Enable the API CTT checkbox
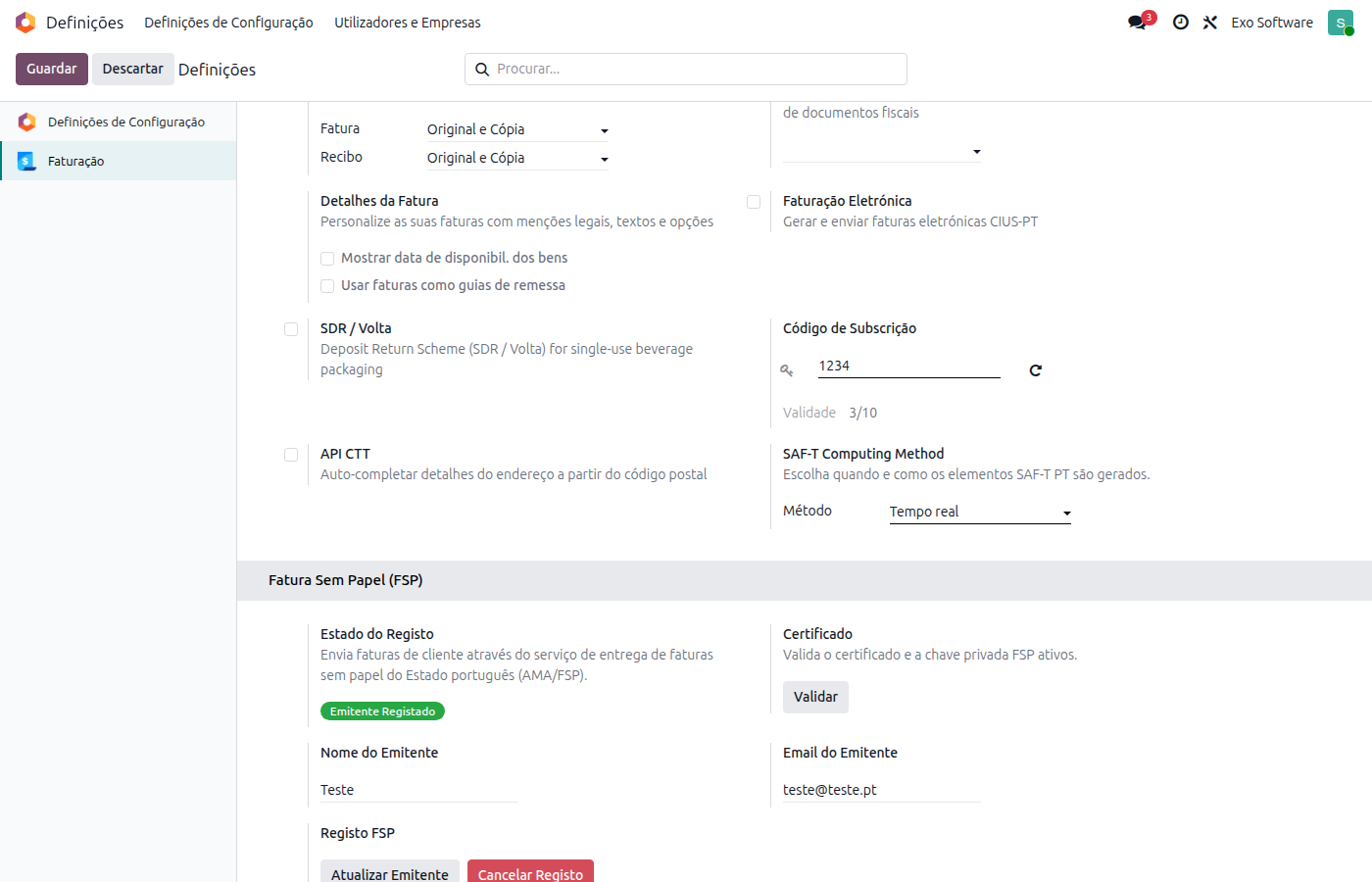This screenshot has width=1372, height=882. pos(291,455)
